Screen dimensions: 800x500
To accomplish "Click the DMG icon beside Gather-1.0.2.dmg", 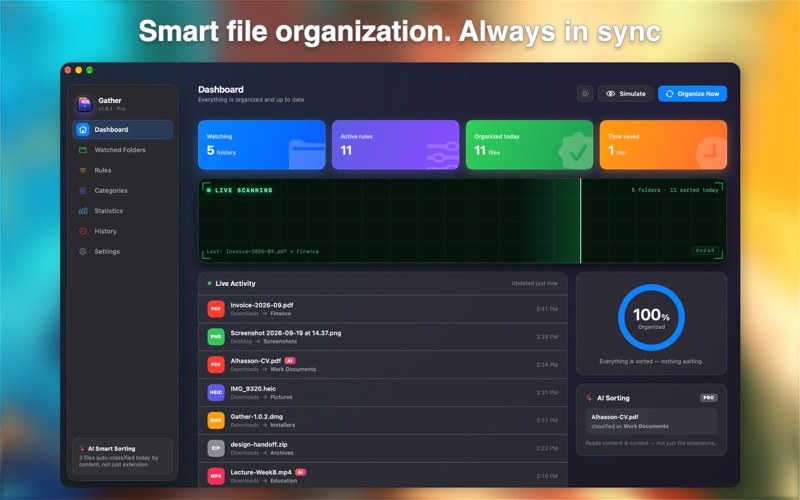I will pos(216,420).
